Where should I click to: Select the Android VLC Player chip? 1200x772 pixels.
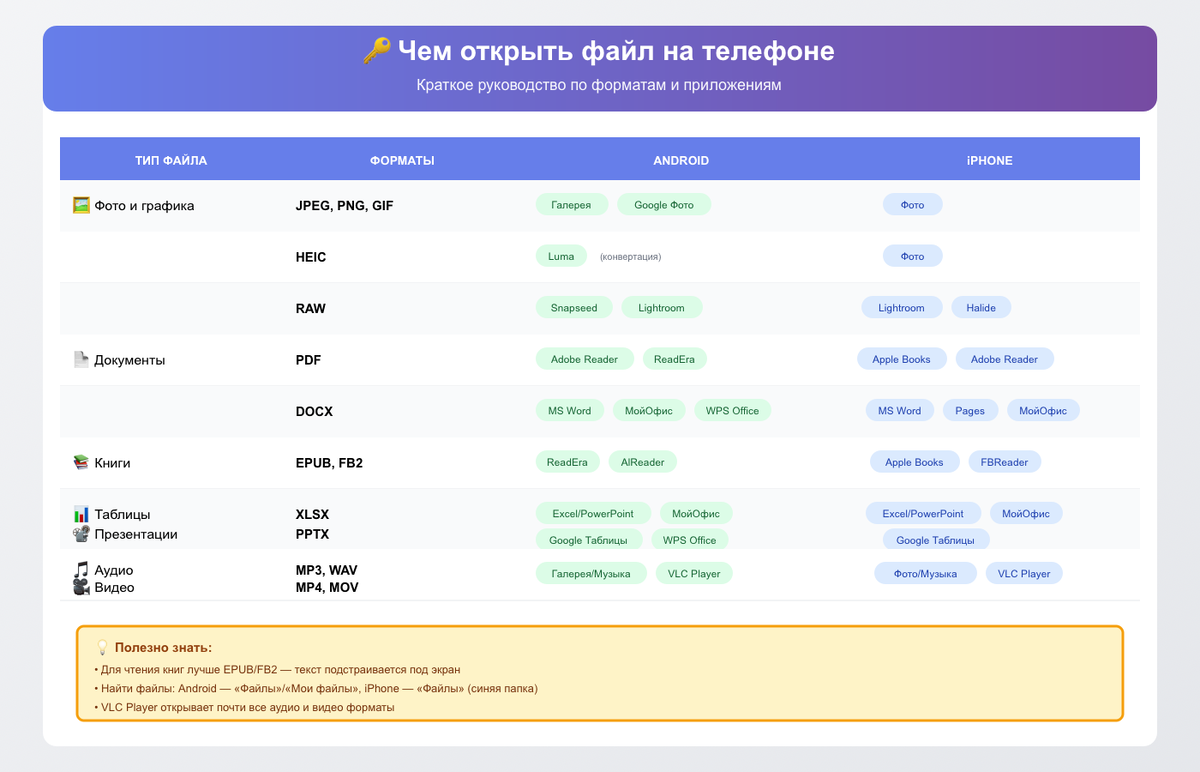coord(694,574)
